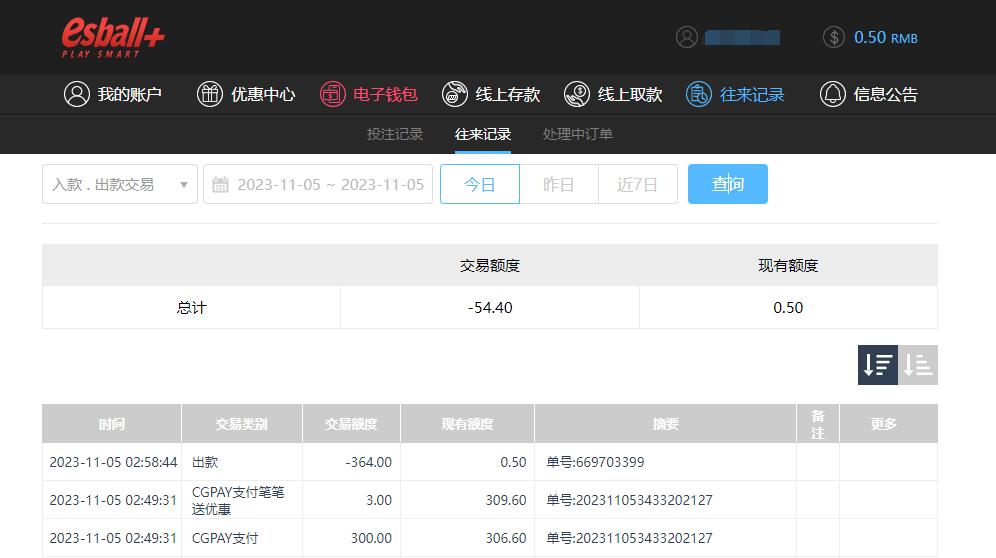This screenshot has width=996, height=558.
Task: Select the 今日 date filter
Action: point(480,184)
